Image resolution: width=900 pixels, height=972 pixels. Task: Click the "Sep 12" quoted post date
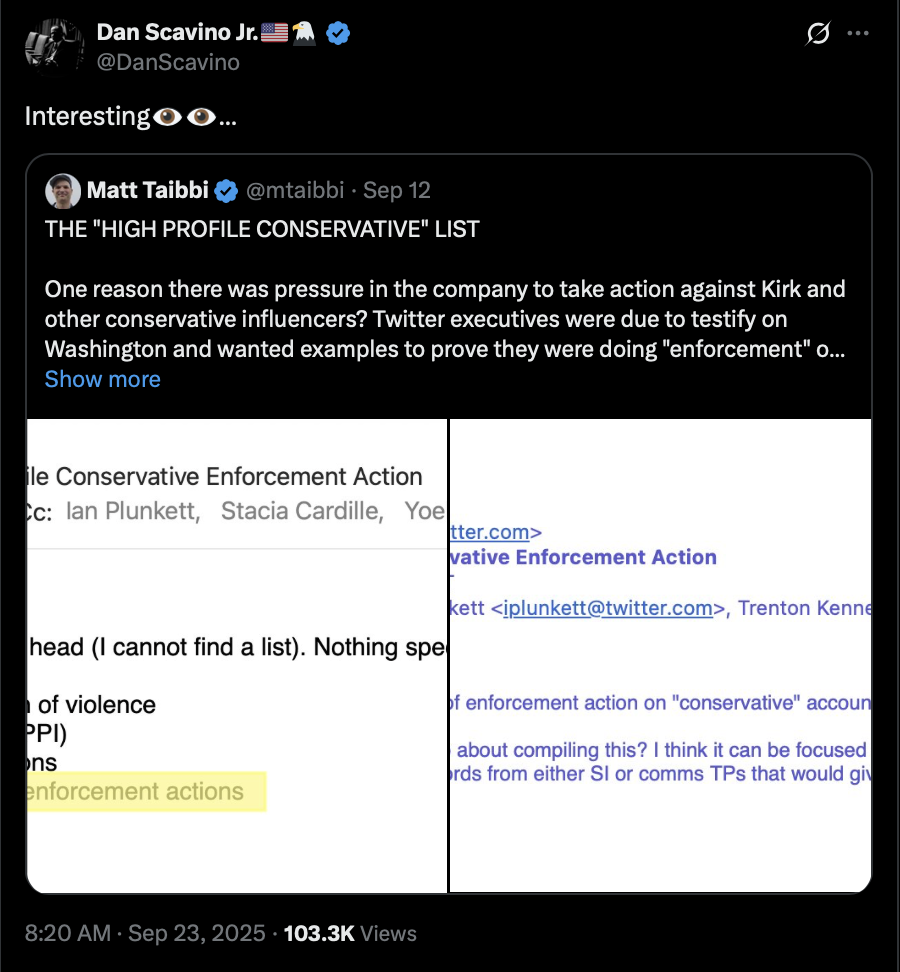pyautogui.click(x=397, y=190)
